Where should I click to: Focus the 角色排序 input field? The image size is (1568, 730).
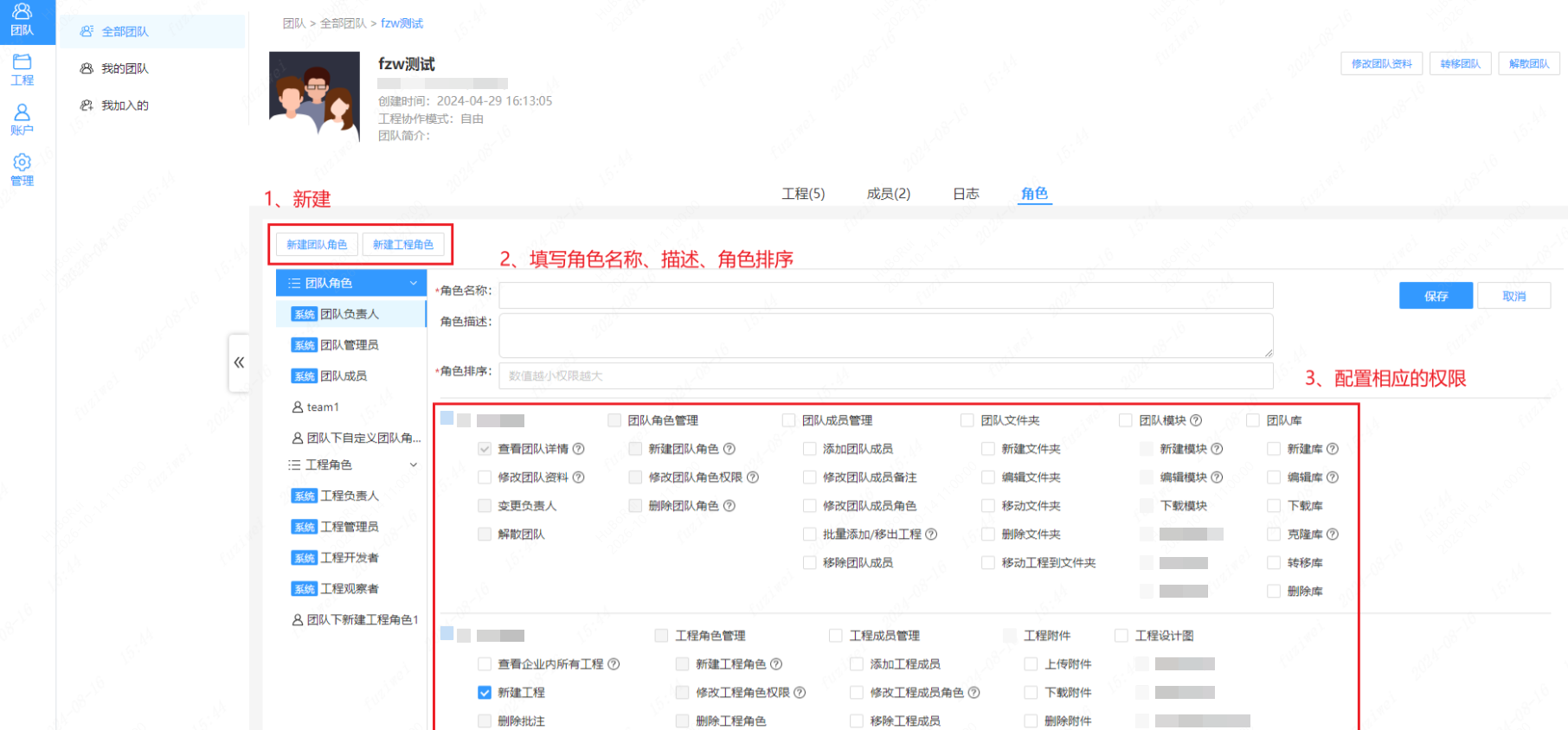pos(886,375)
